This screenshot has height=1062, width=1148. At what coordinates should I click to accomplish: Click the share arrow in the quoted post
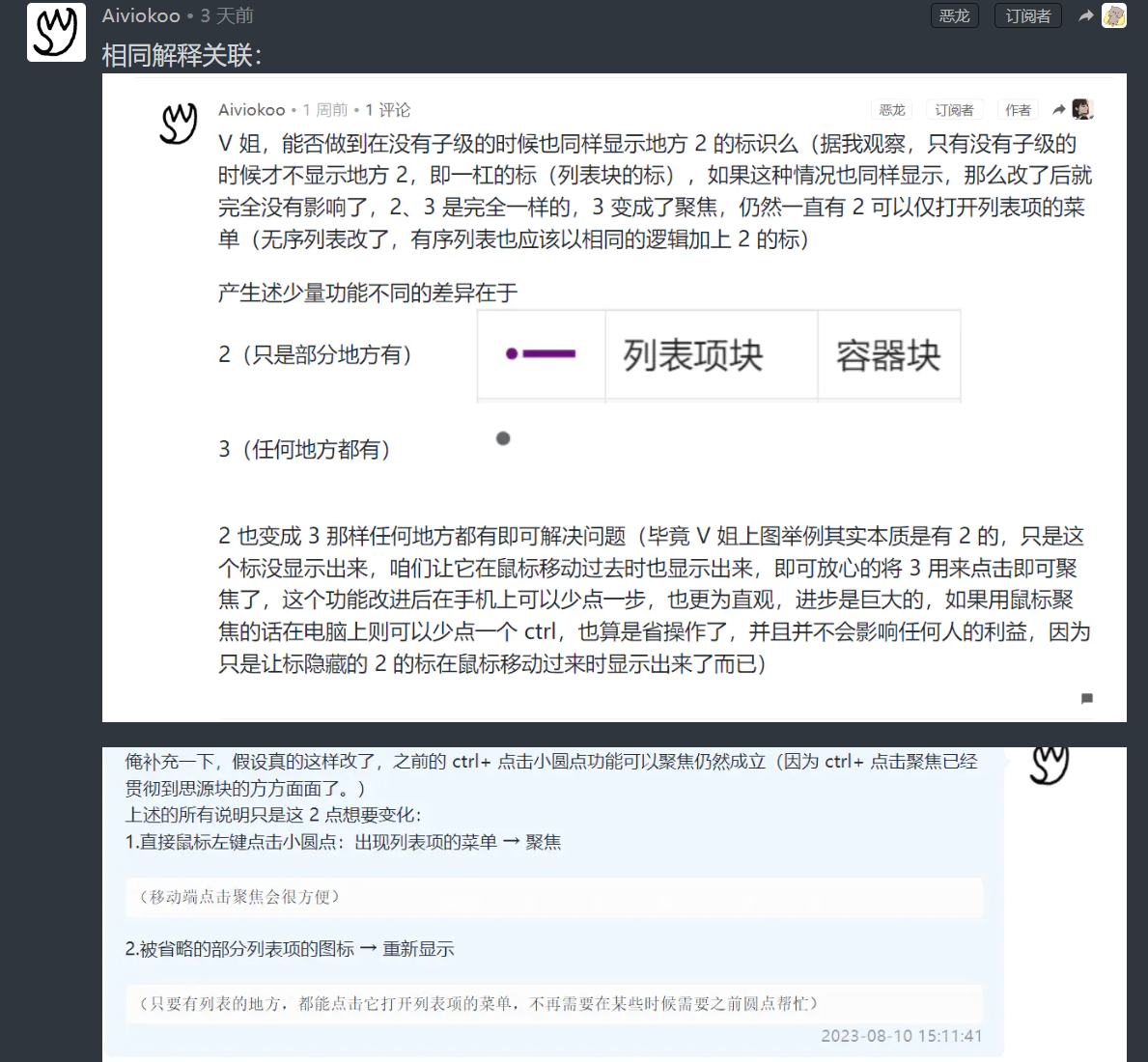click(x=1058, y=110)
